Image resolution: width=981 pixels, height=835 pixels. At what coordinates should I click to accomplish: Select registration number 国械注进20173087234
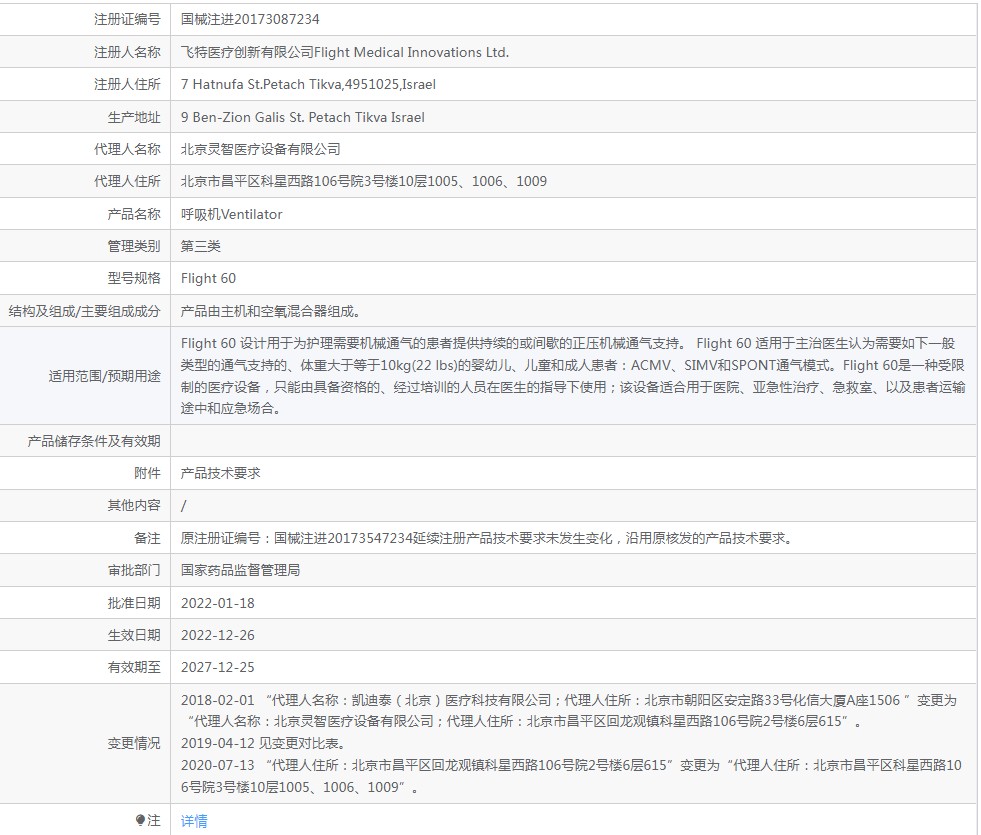click(x=250, y=19)
